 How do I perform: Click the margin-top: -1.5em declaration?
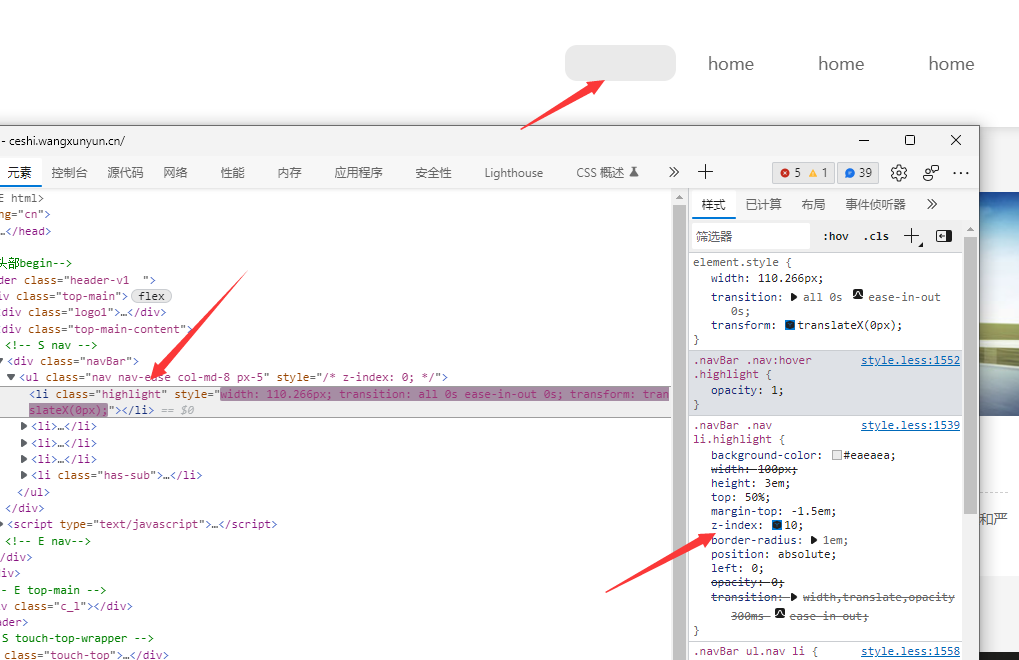click(773, 511)
